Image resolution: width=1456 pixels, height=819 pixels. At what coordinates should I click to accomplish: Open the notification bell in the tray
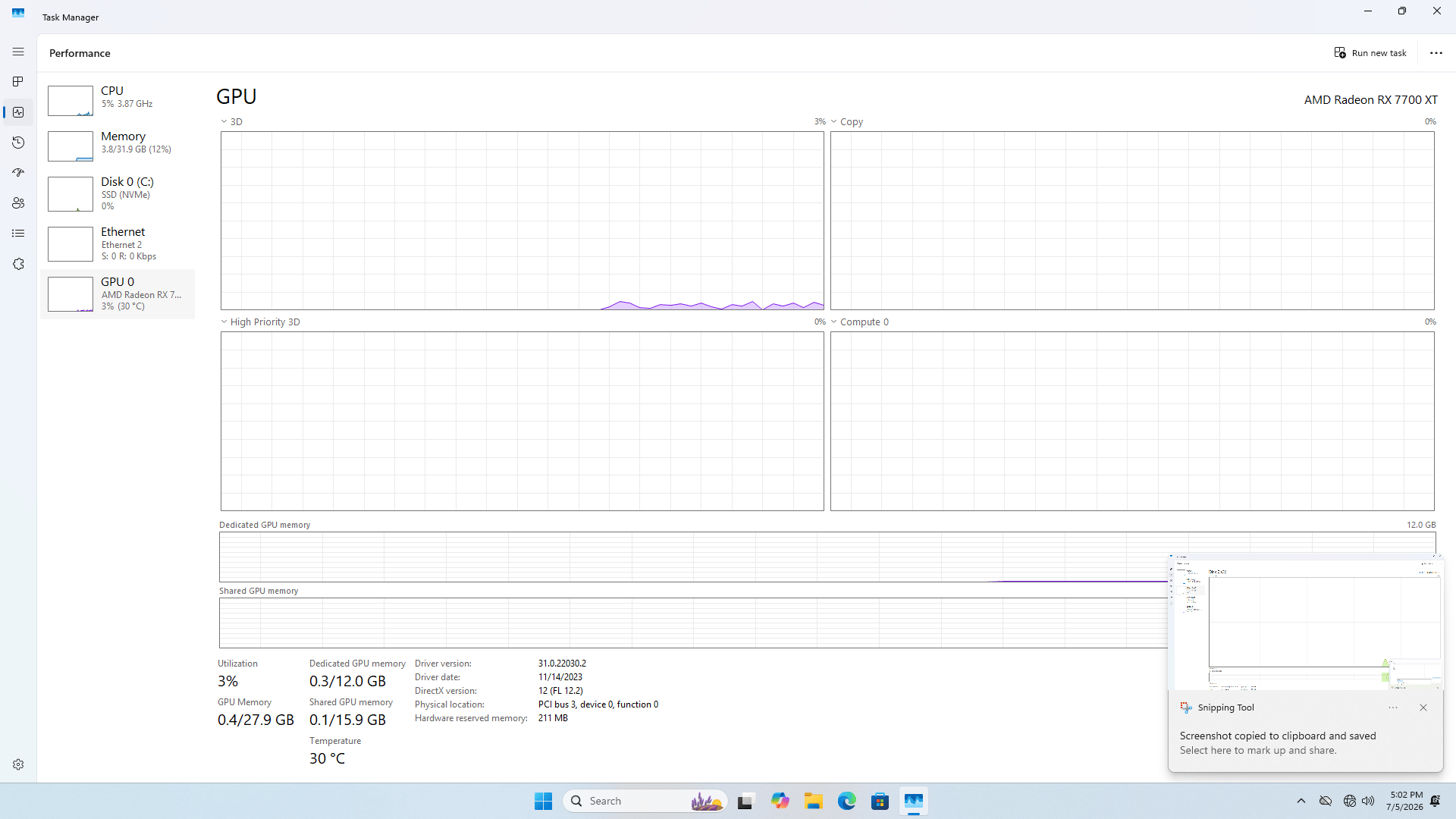[x=1436, y=801]
